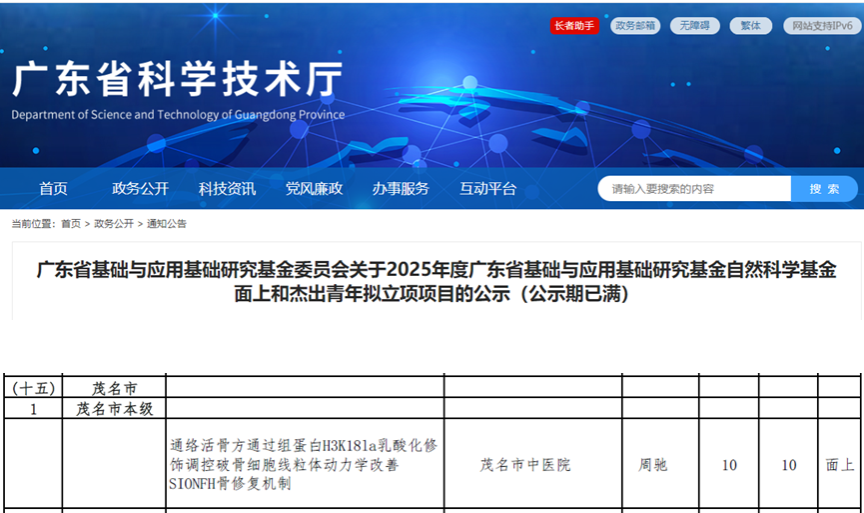Click the search input field
The height and width of the screenshot is (513, 864).
[x=694, y=189]
